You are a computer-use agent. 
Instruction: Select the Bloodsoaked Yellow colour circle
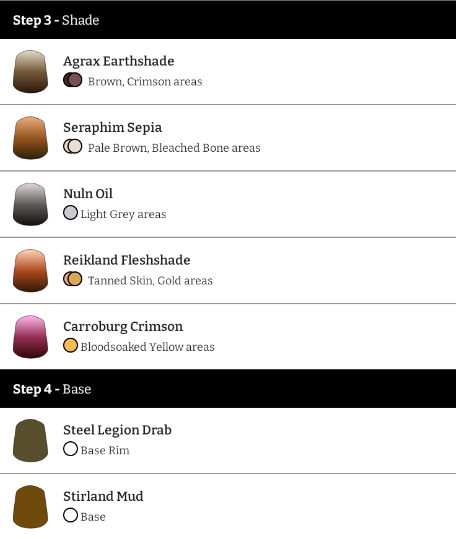70,345
